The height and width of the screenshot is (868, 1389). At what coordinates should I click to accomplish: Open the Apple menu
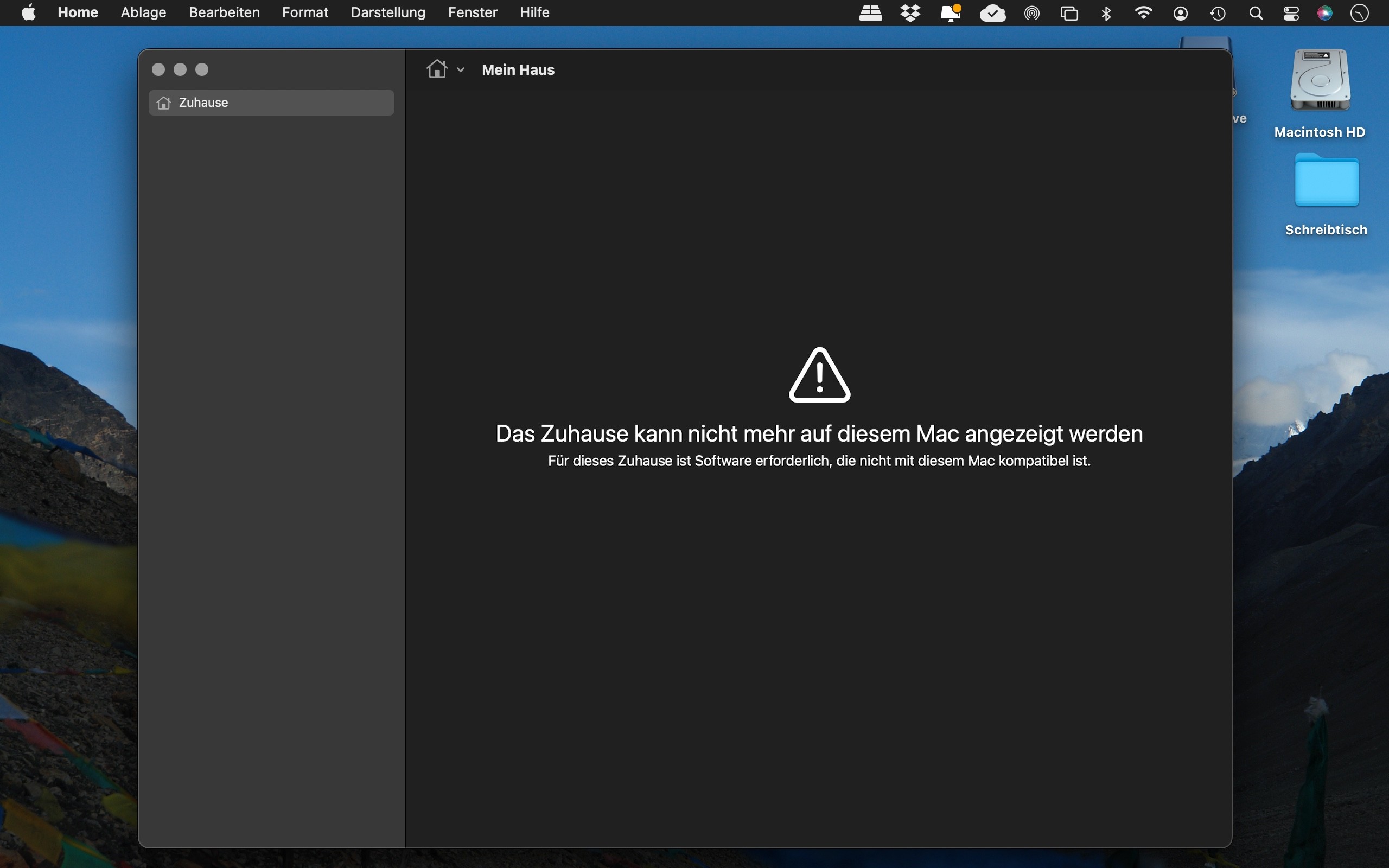point(29,12)
